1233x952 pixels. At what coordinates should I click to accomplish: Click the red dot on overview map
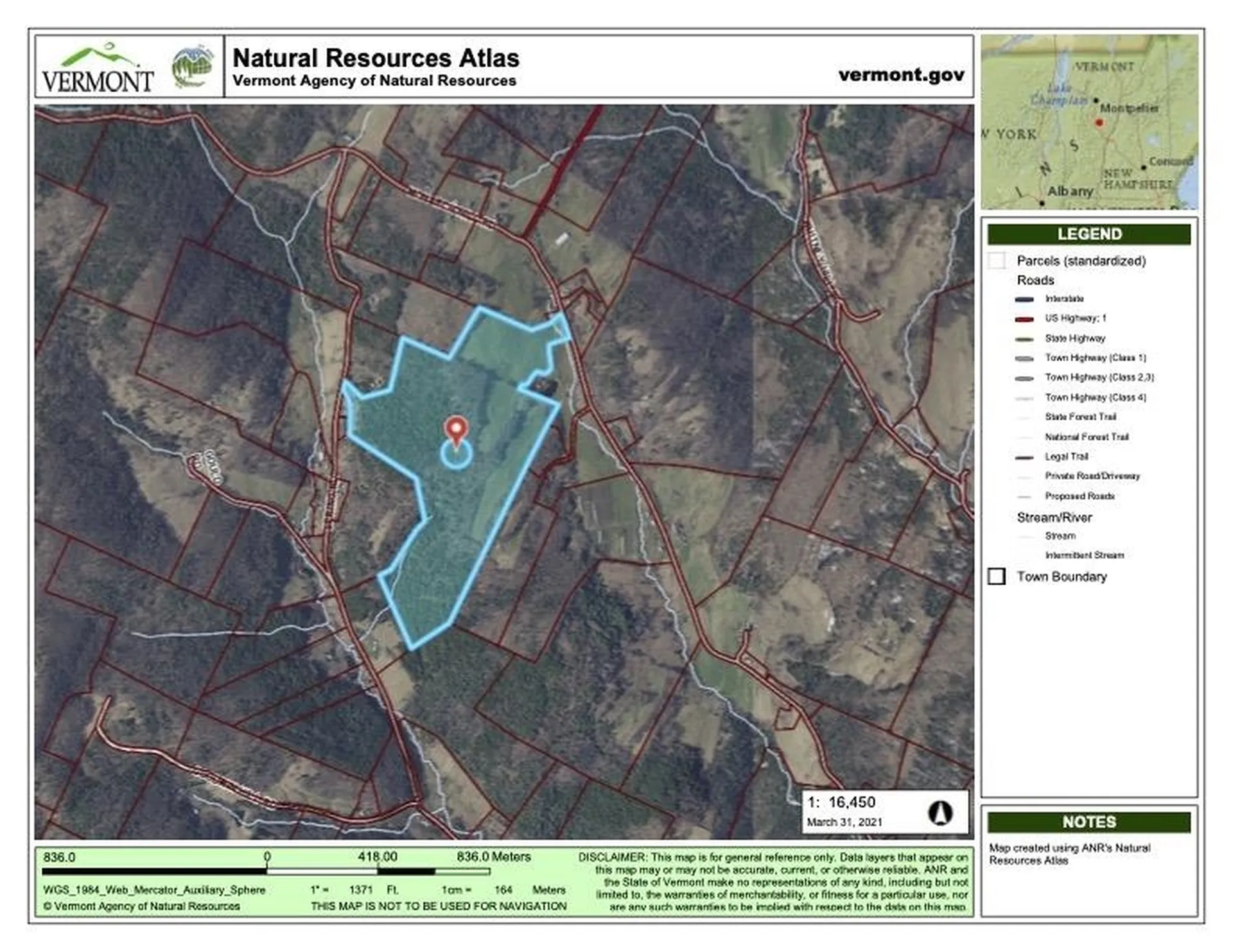point(1099,122)
